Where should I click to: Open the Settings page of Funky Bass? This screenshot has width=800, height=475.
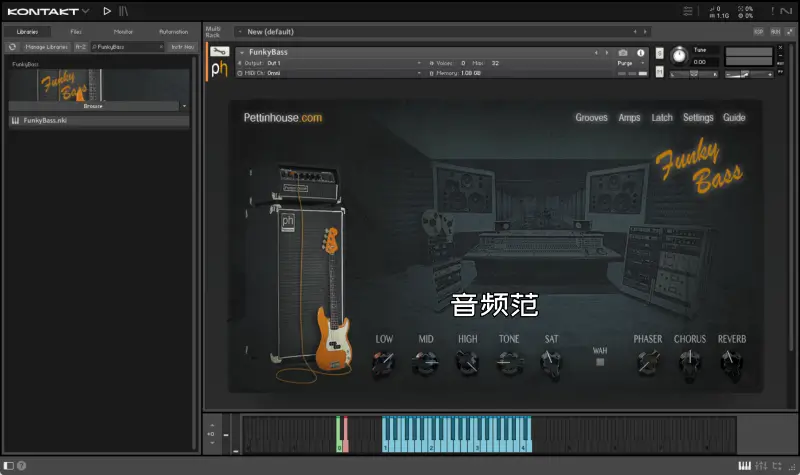pyautogui.click(x=698, y=118)
